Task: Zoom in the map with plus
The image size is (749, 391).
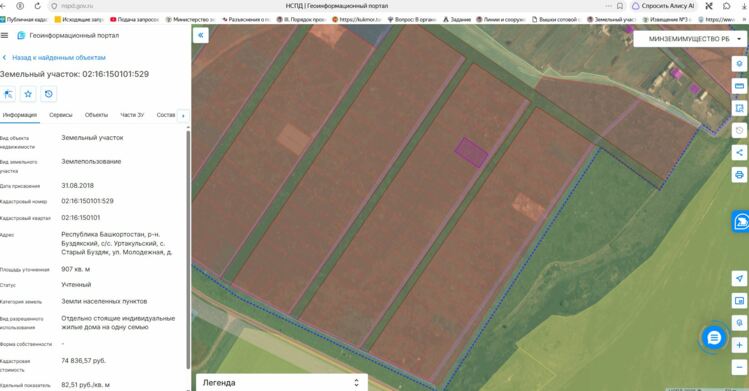Action: (739, 345)
